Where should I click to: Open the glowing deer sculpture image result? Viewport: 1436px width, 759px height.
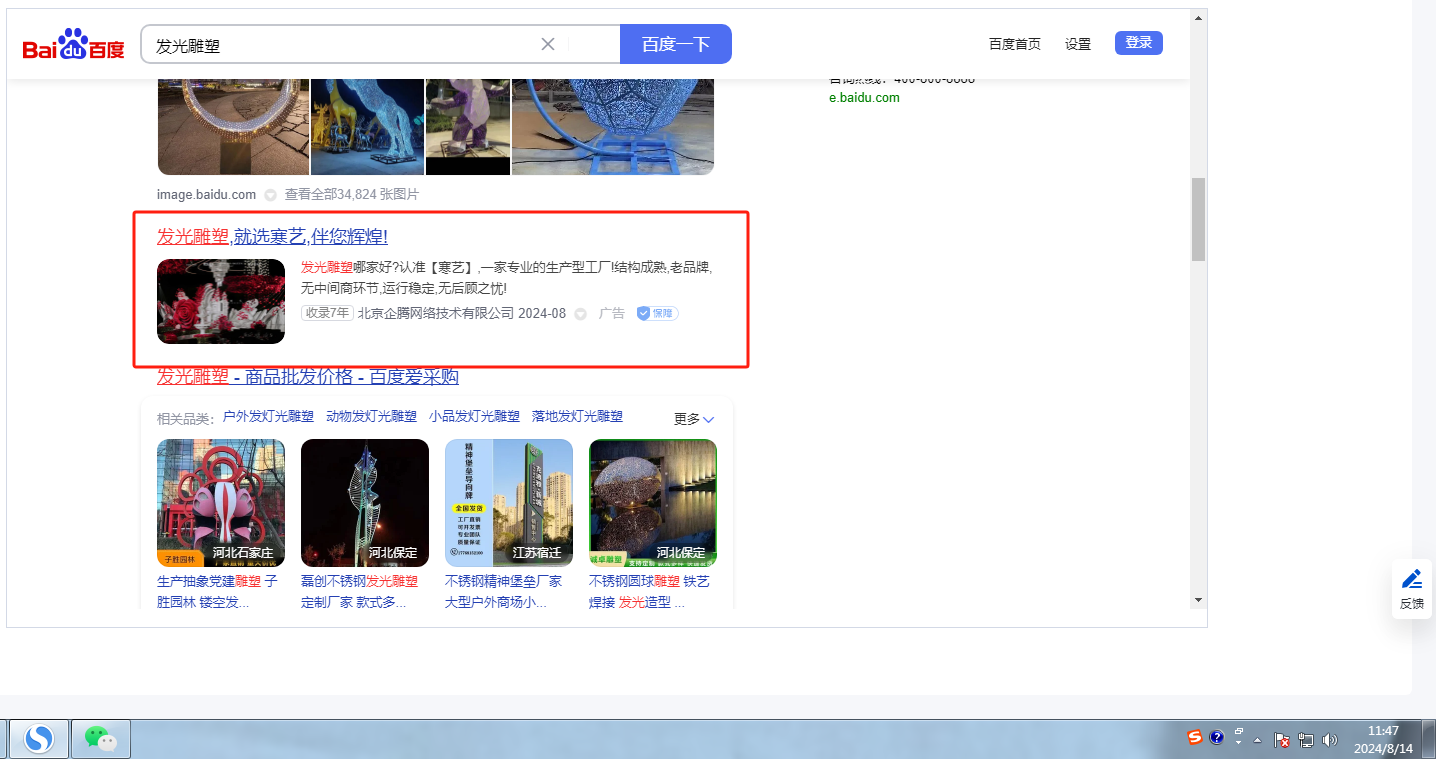click(x=368, y=127)
